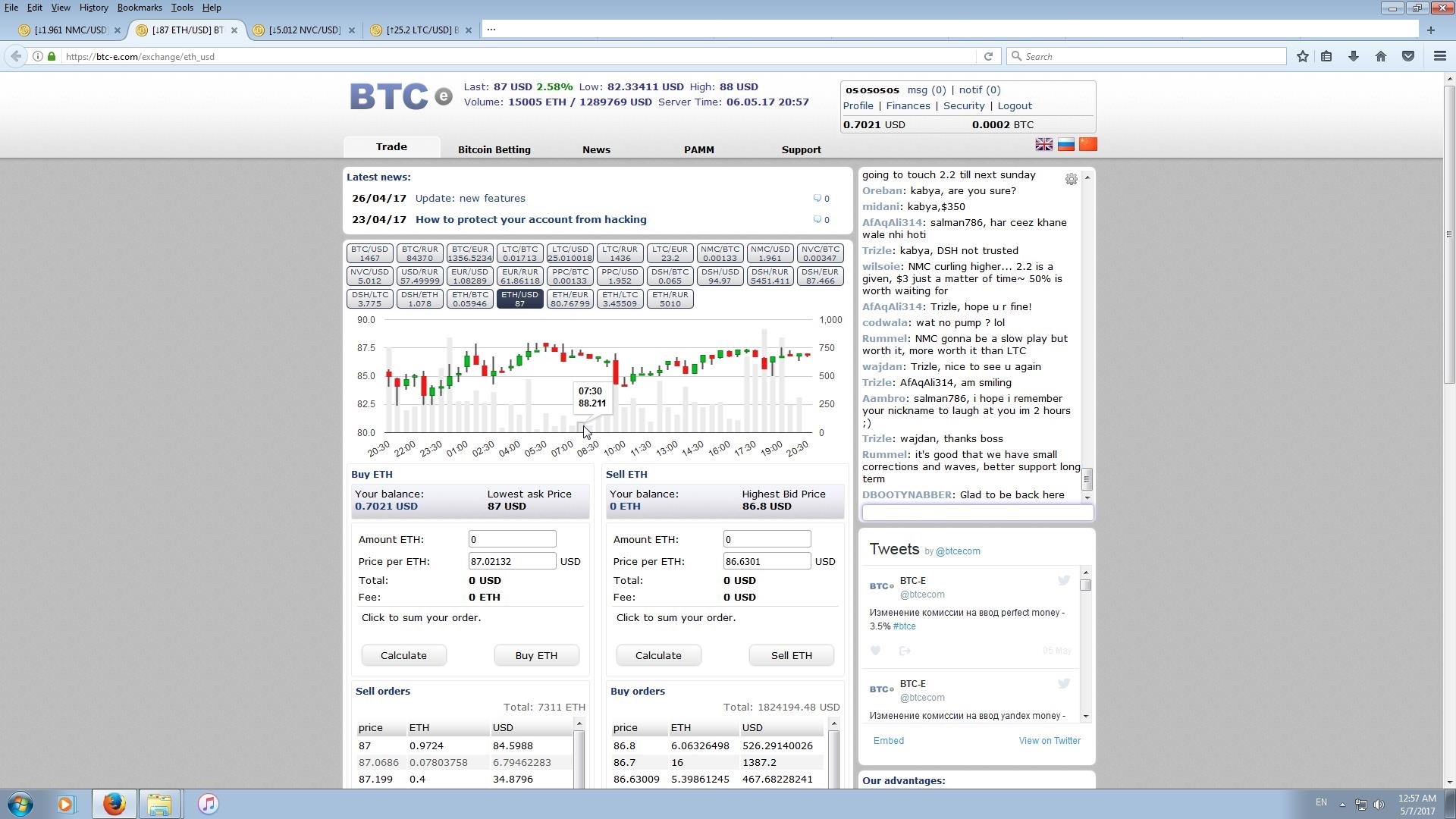1456x819 pixels.
Task: Bookmark this page with the star icon
Action: point(1302,57)
